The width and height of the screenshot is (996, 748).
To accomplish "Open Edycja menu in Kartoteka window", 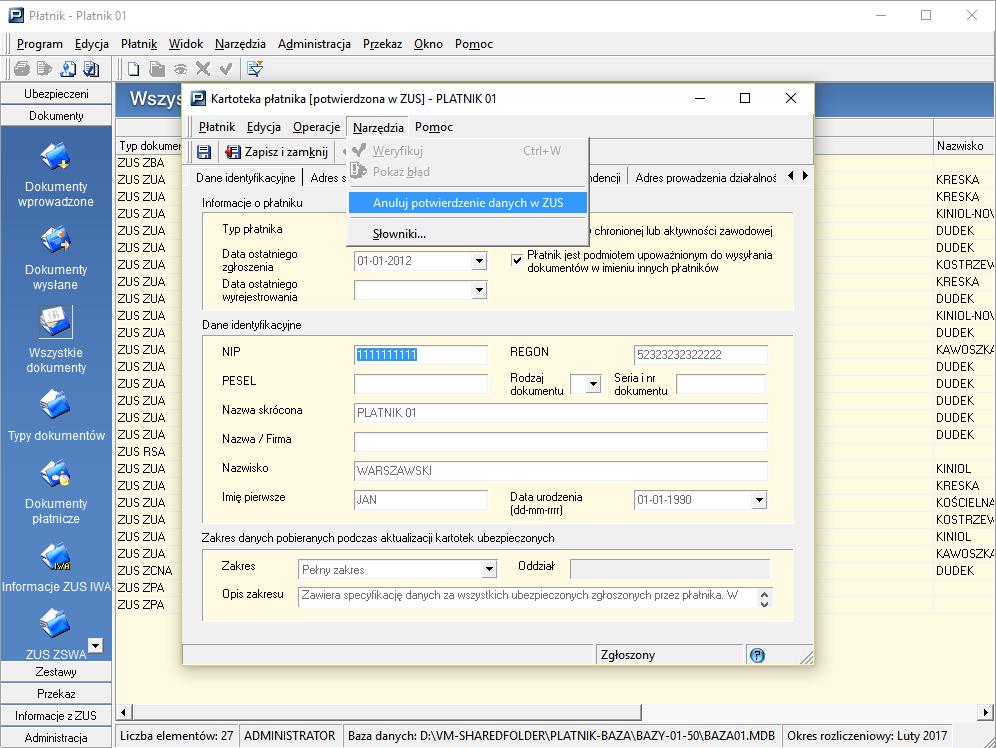I will [x=264, y=127].
